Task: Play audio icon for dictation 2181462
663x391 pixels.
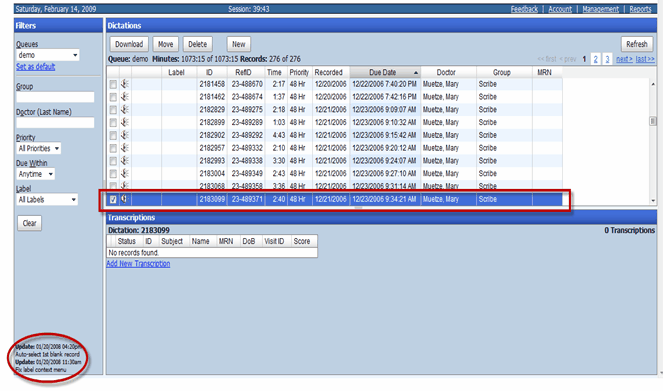Action: point(125,97)
